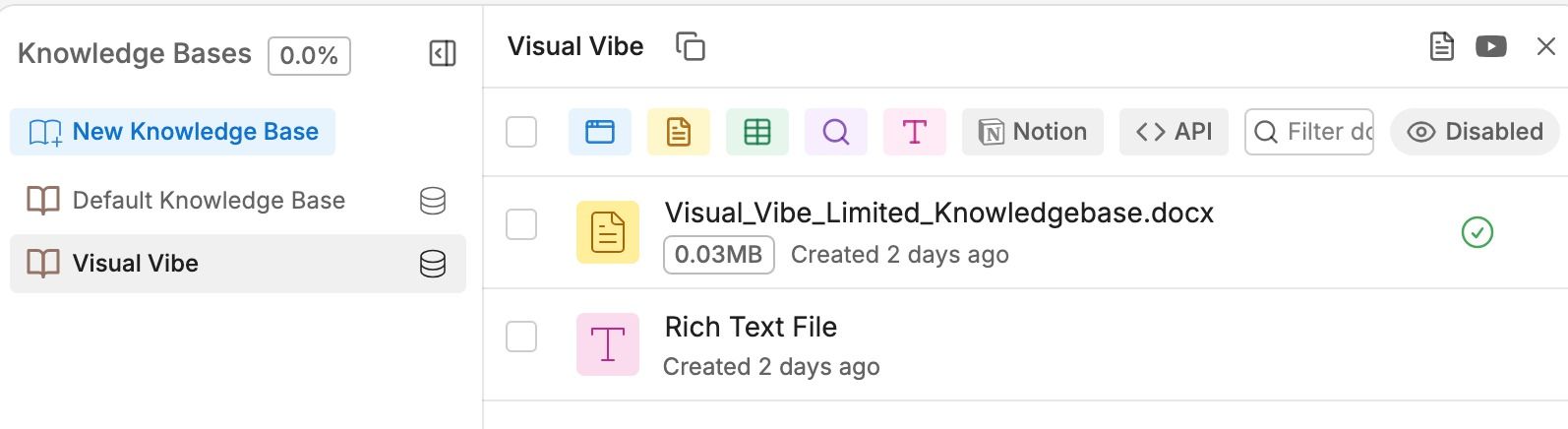Add a search source (purple magnifier icon)

(836, 132)
